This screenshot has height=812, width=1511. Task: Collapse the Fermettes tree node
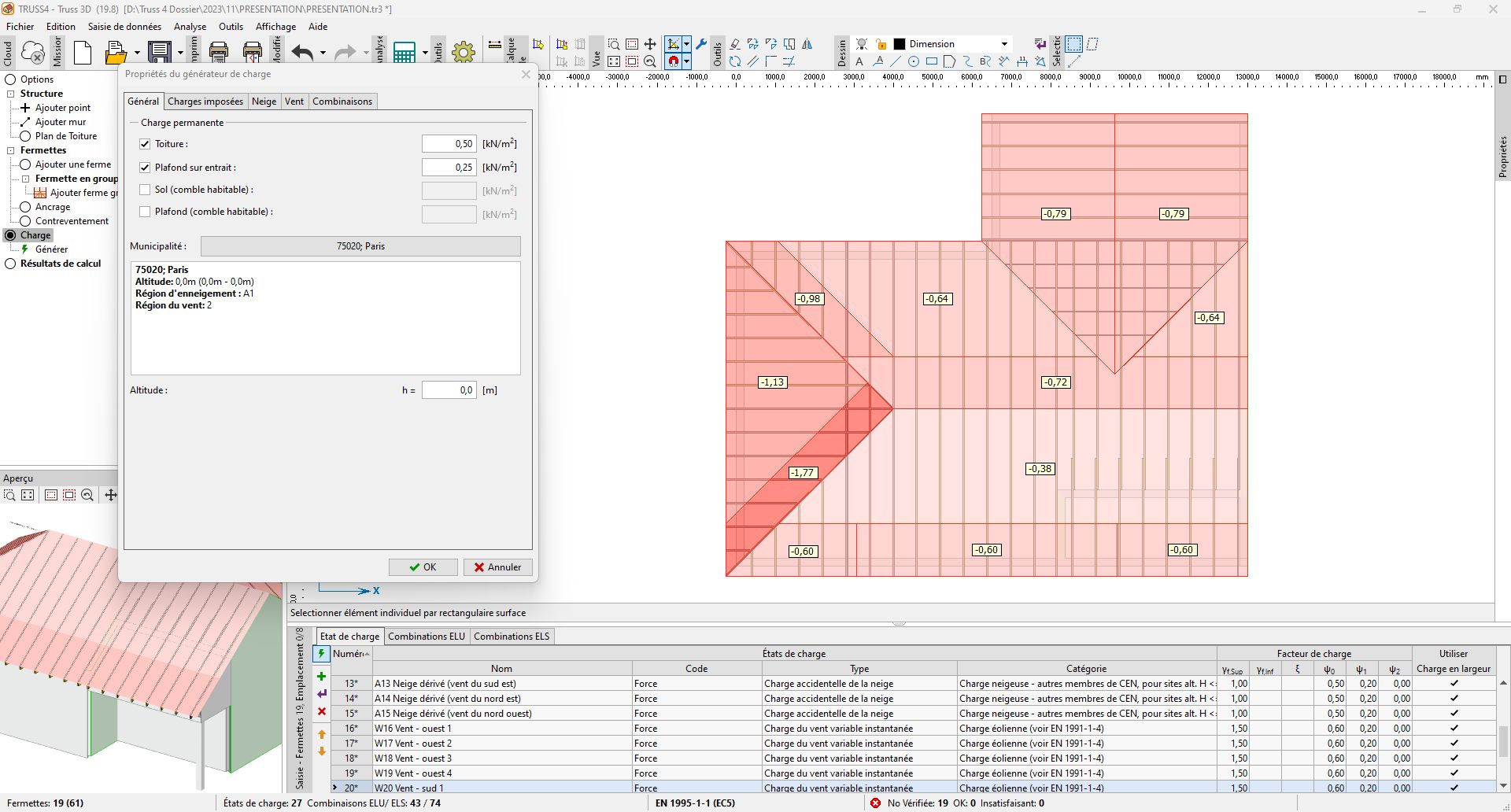click(x=11, y=150)
